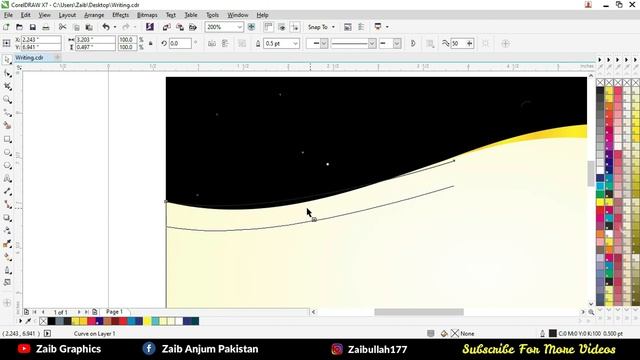Select the Connector tool in the toolbox
This screenshot has width=640, height=360.
coord(7,204)
